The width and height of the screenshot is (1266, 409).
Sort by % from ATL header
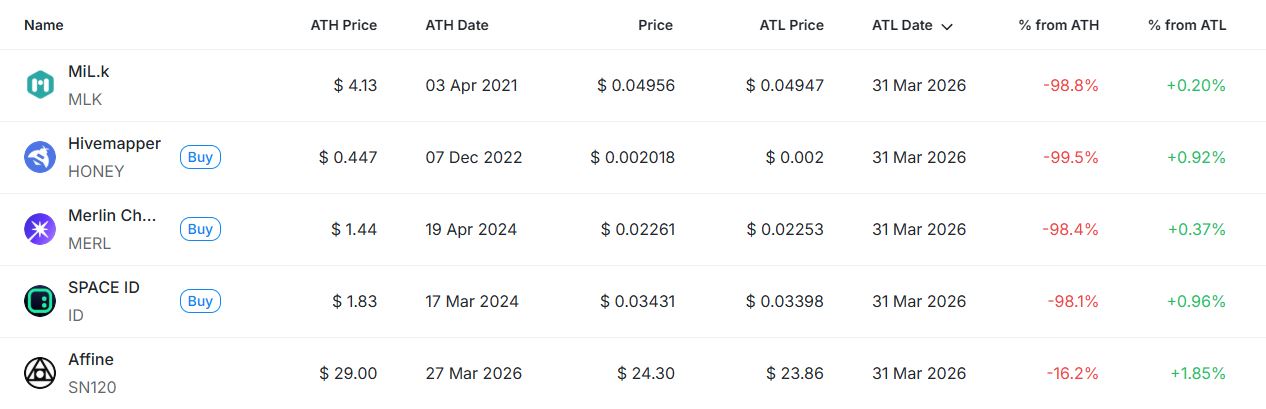[x=1186, y=25]
